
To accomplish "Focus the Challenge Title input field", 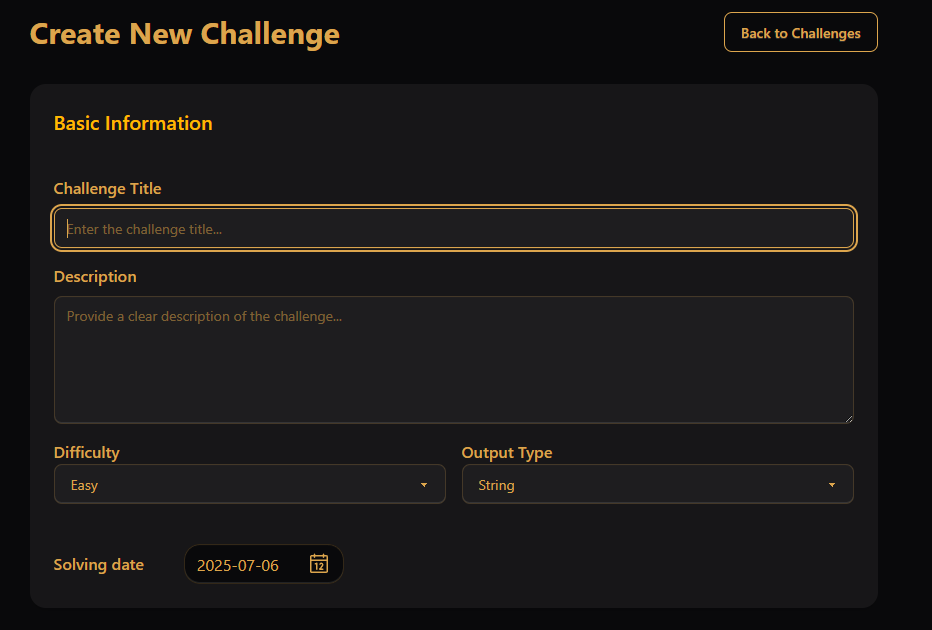I will coord(453,229).
